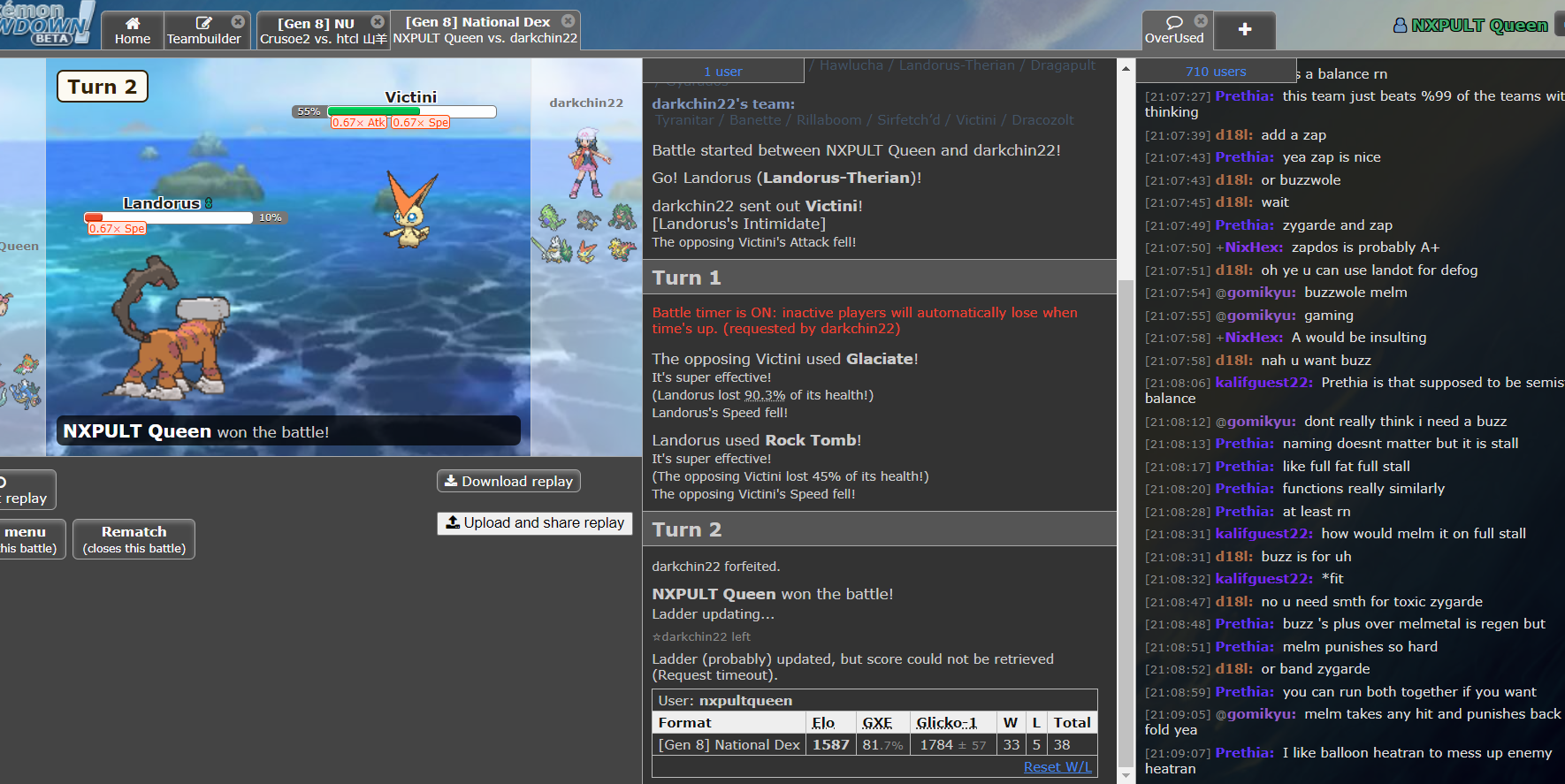Click Upload and share replay
The image size is (1565, 784).
click(534, 523)
